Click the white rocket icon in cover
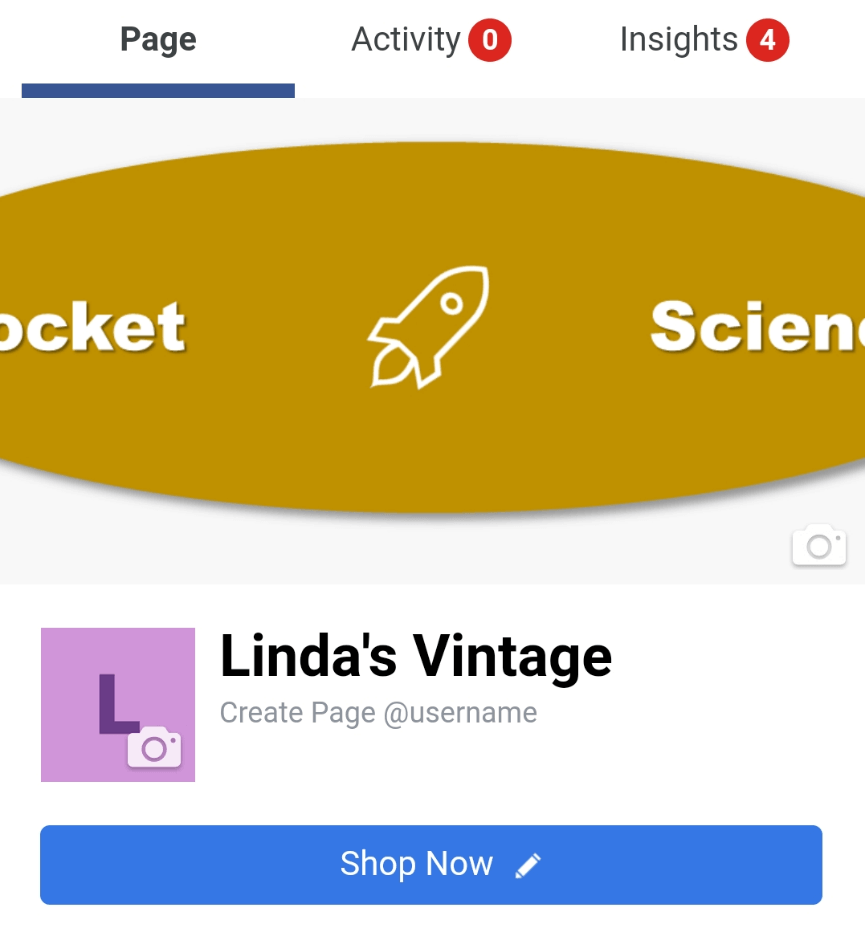The height and width of the screenshot is (928, 865). pyautogui.click(x=429, y=326)
